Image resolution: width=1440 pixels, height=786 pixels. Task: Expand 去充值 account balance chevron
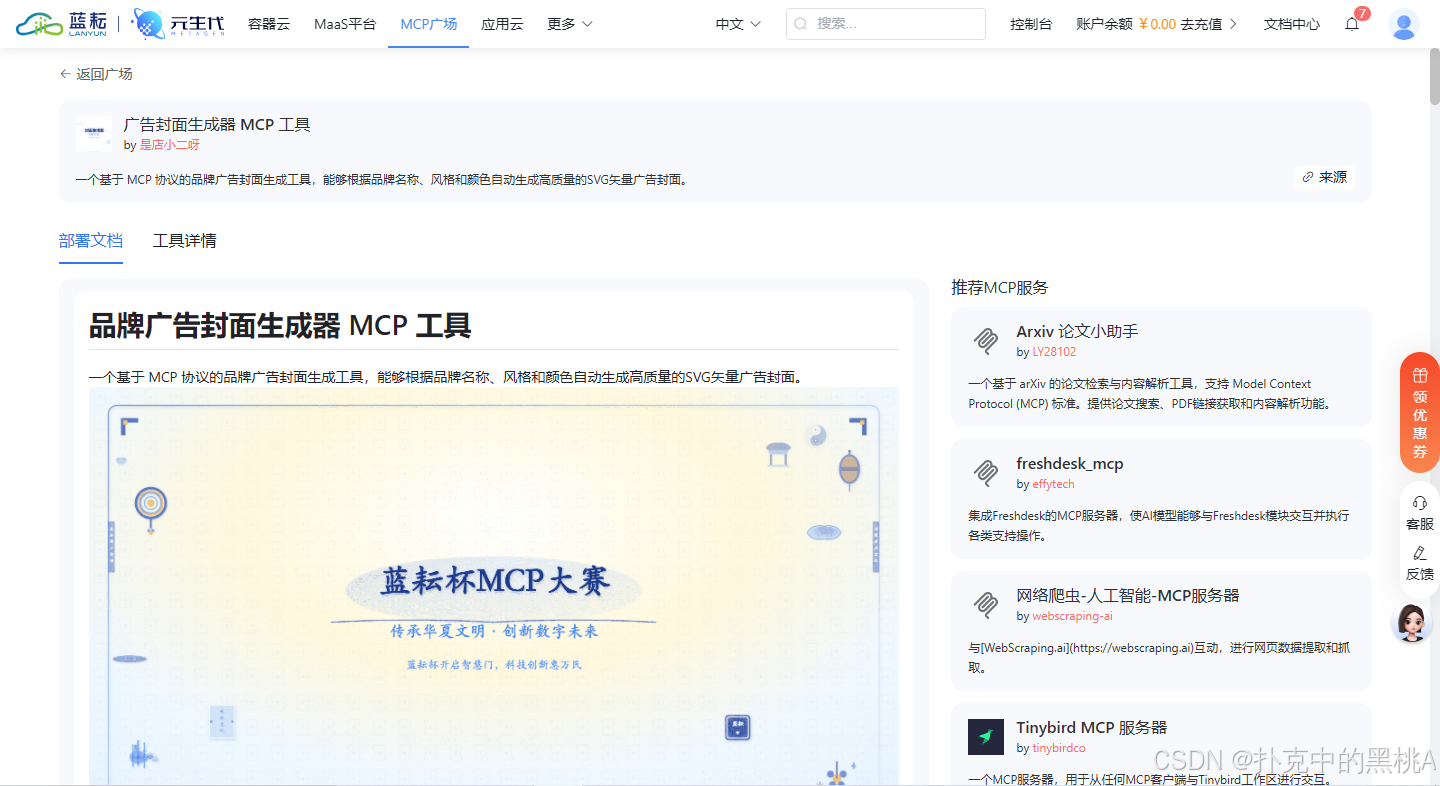click(x=1233, y=24)
